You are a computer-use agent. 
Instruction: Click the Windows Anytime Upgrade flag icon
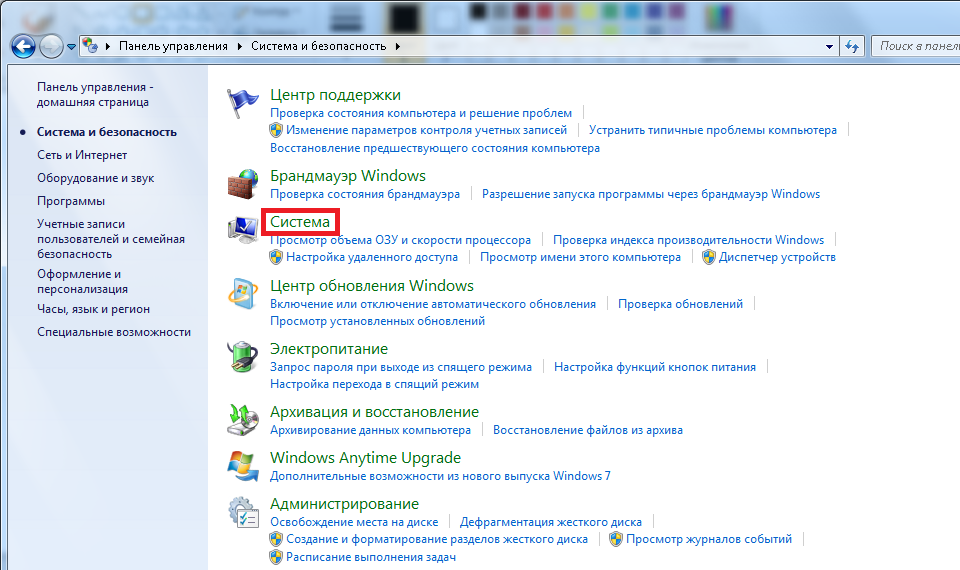tap(242, 466)
